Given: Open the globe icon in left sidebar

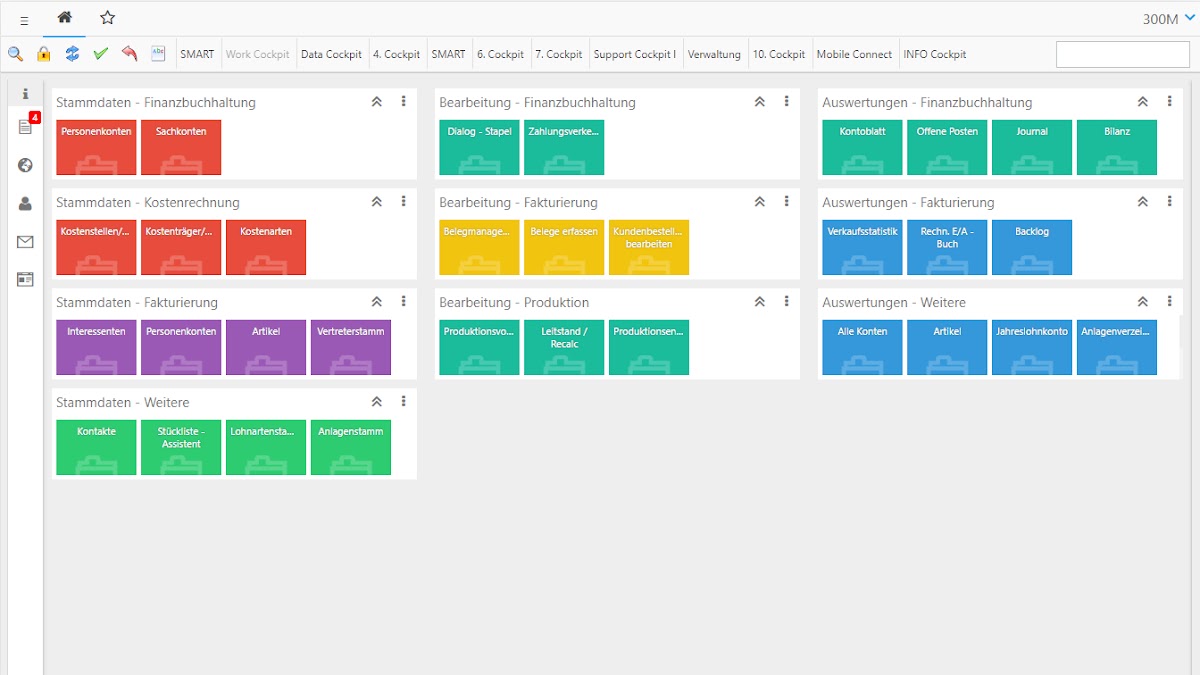Looking at the screenshot, I should click(x=25, y=166).
